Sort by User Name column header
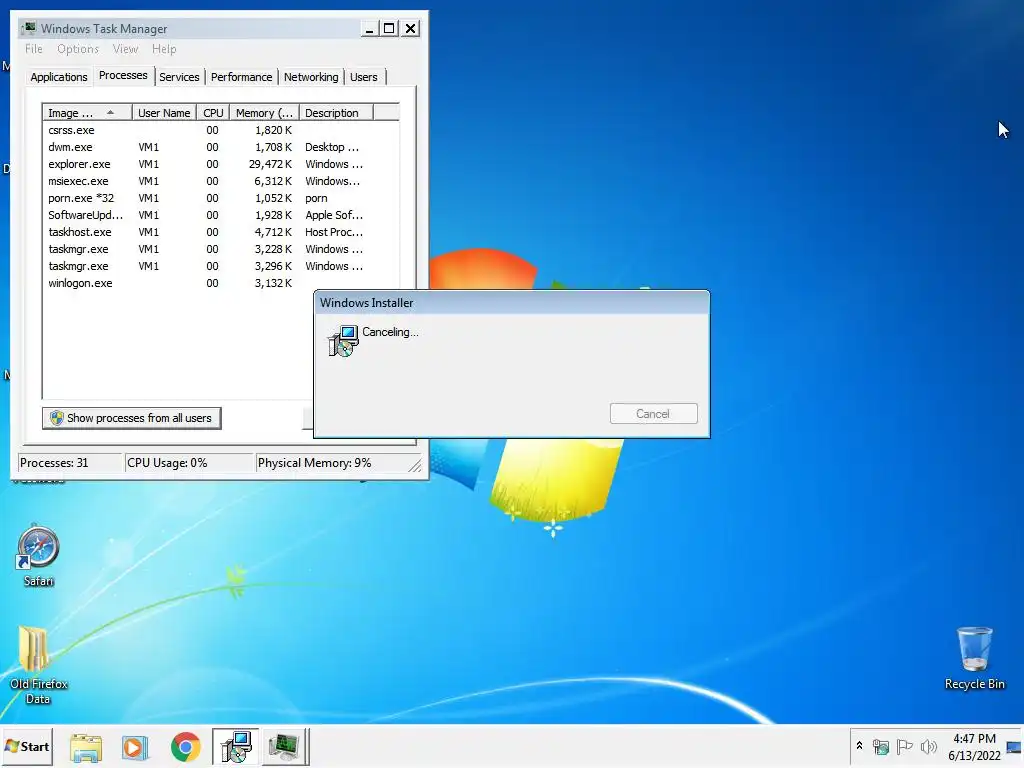1024x768 pixels. coord(164,113)
